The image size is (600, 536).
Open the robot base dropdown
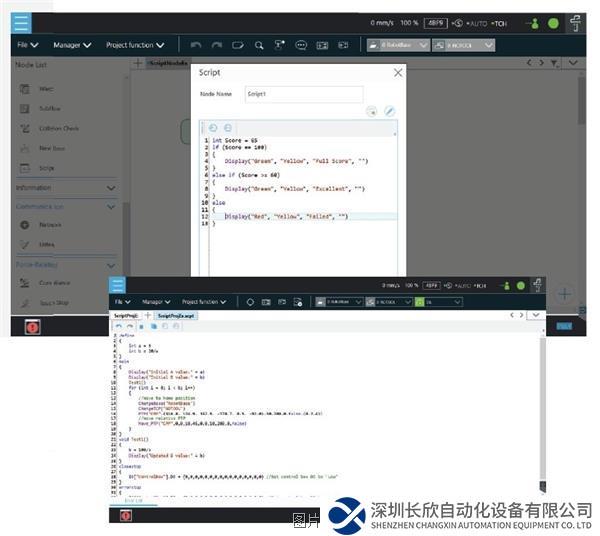(x=398, y=45)
